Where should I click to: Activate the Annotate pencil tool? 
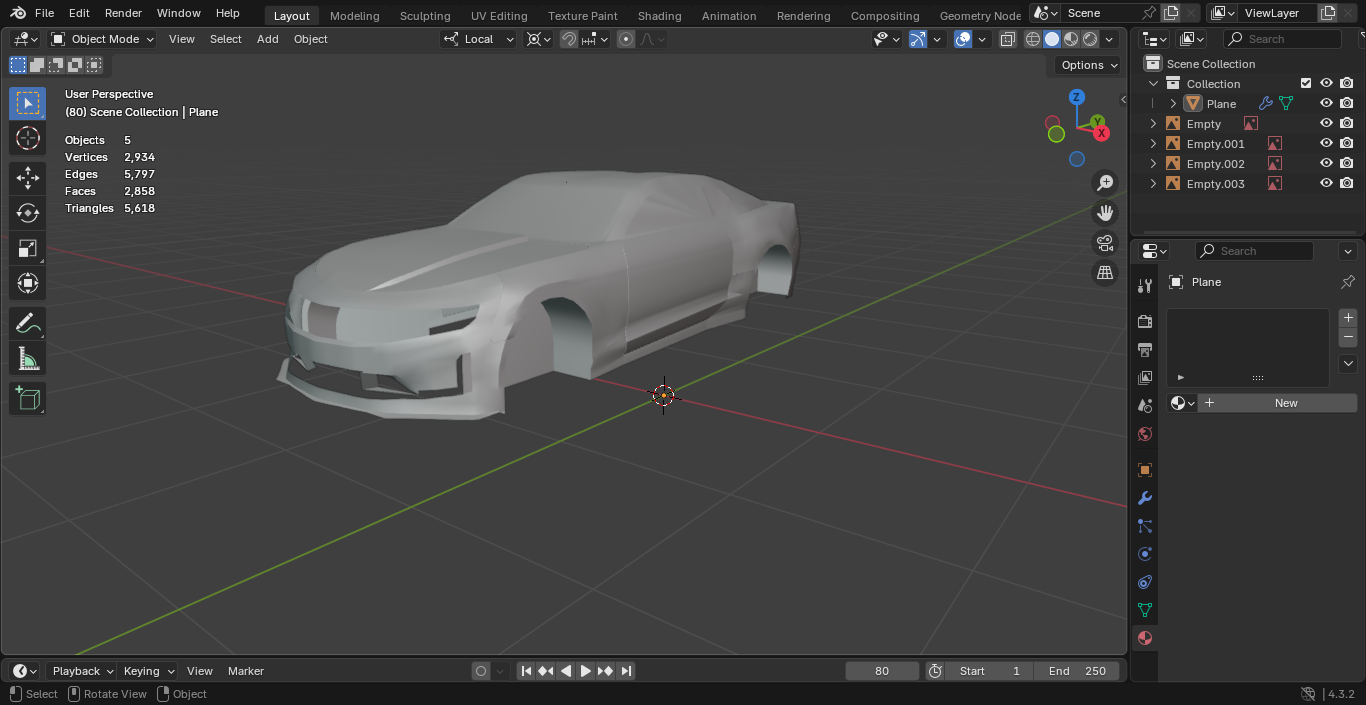pyautogui.click(x=28, y=324)
